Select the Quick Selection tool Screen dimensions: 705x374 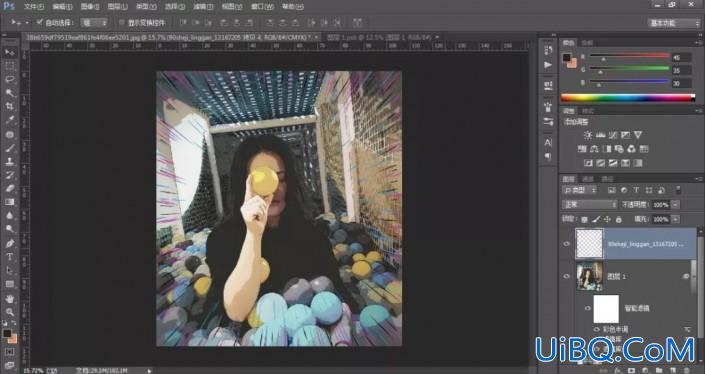pyautogui.click(x=9, y=93)
